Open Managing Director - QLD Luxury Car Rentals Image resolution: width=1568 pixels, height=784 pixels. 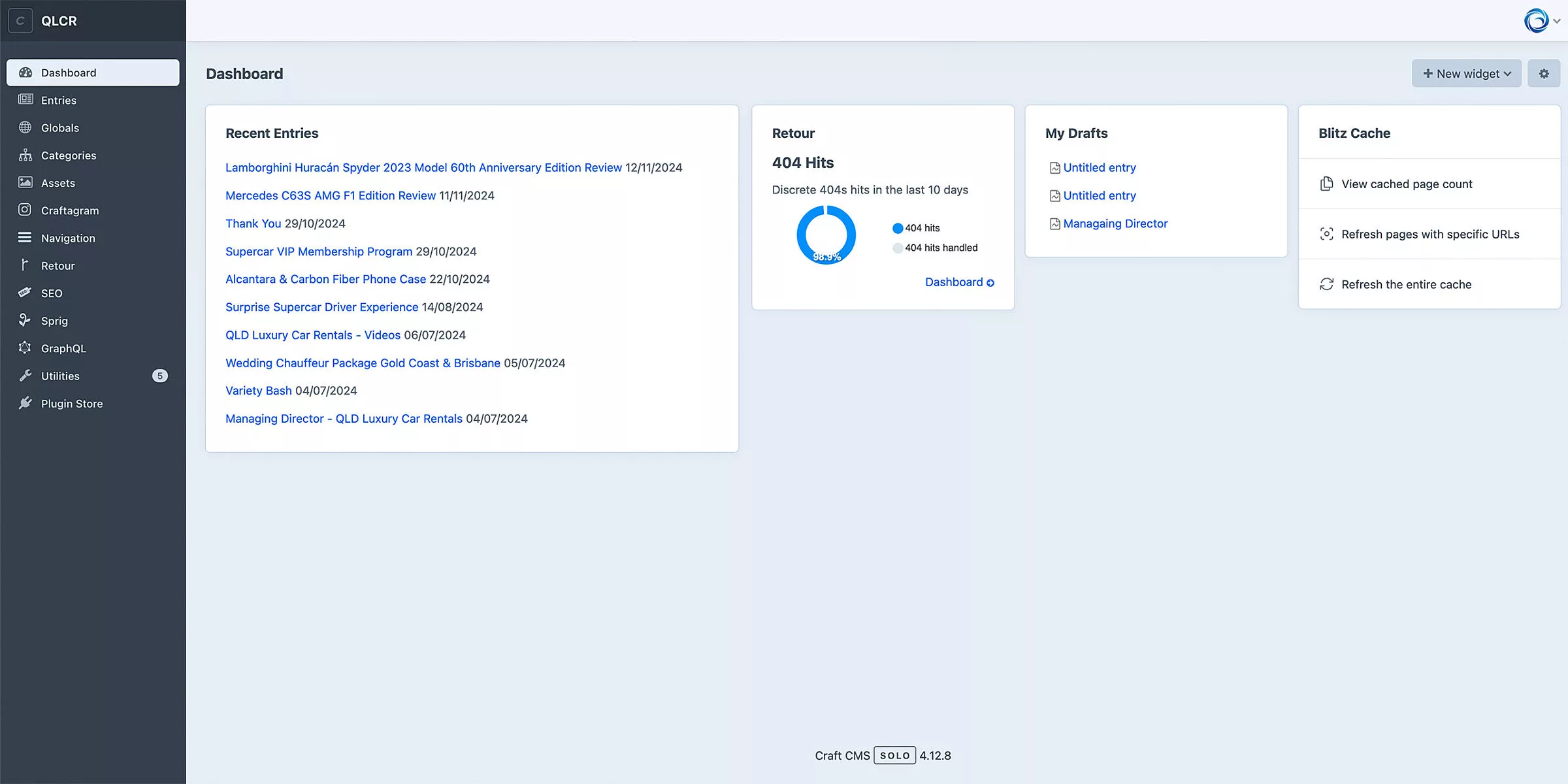[344, 419]
